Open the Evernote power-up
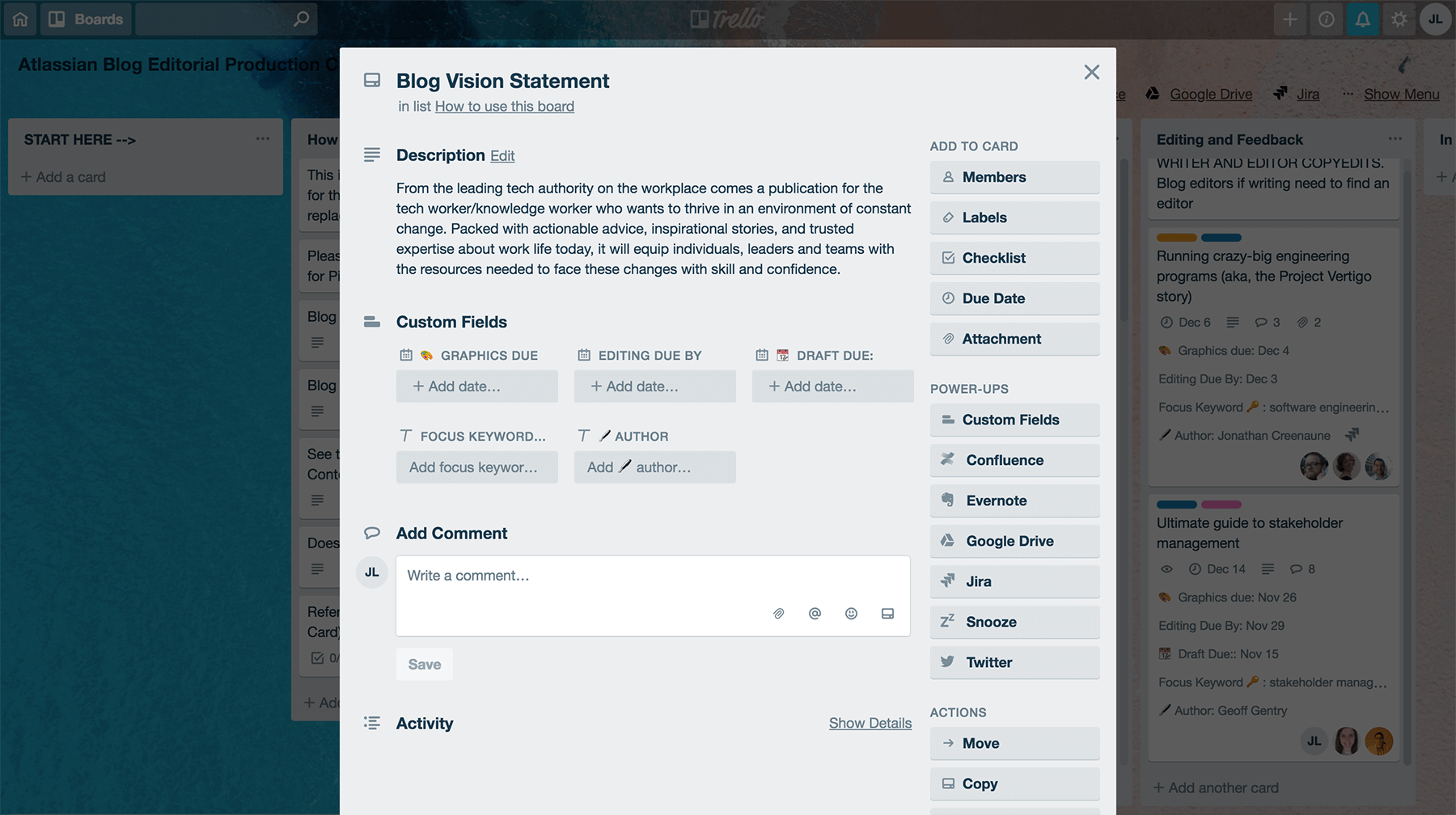Screen dimensions: 1456x815 pyautogui.click(x=1015, y=500)
